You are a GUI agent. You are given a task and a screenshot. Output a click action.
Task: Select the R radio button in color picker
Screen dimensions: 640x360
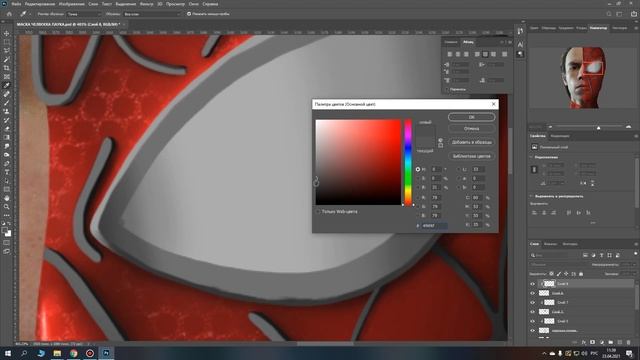[x=418, y=198]
